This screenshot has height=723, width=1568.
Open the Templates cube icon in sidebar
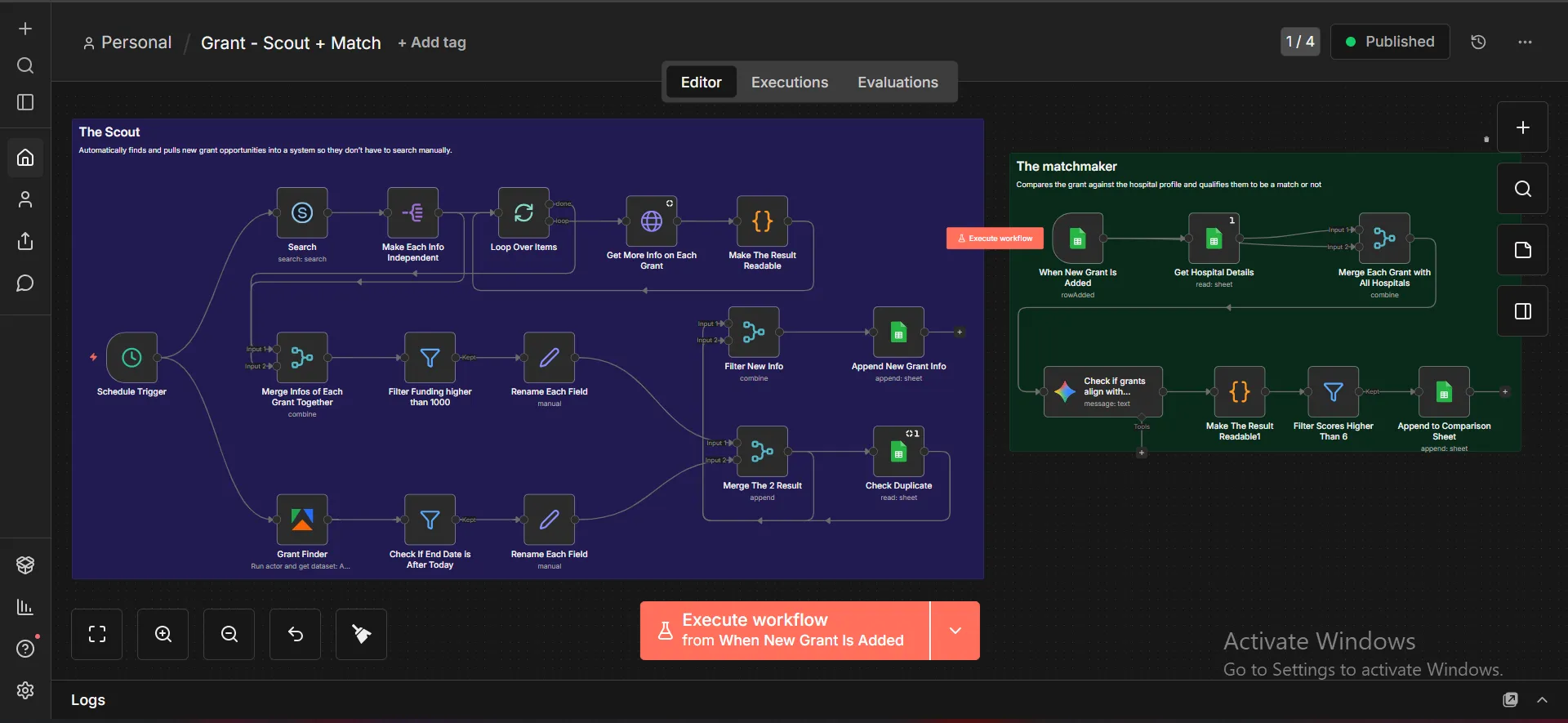pos(25,565)
